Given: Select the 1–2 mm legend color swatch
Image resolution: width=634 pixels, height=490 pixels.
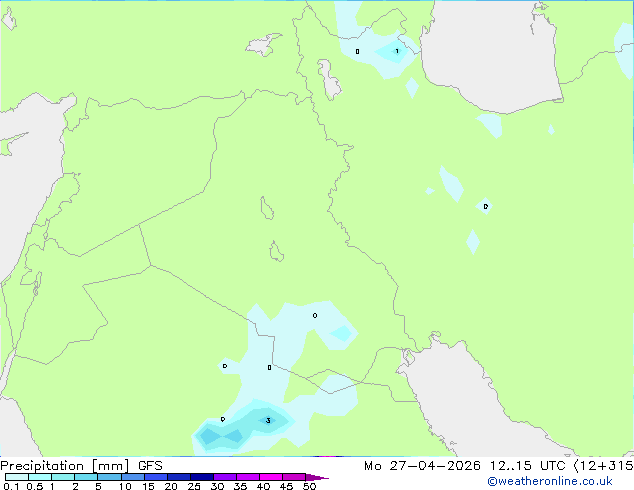Looking at the screenshot, I should (63, 477).
